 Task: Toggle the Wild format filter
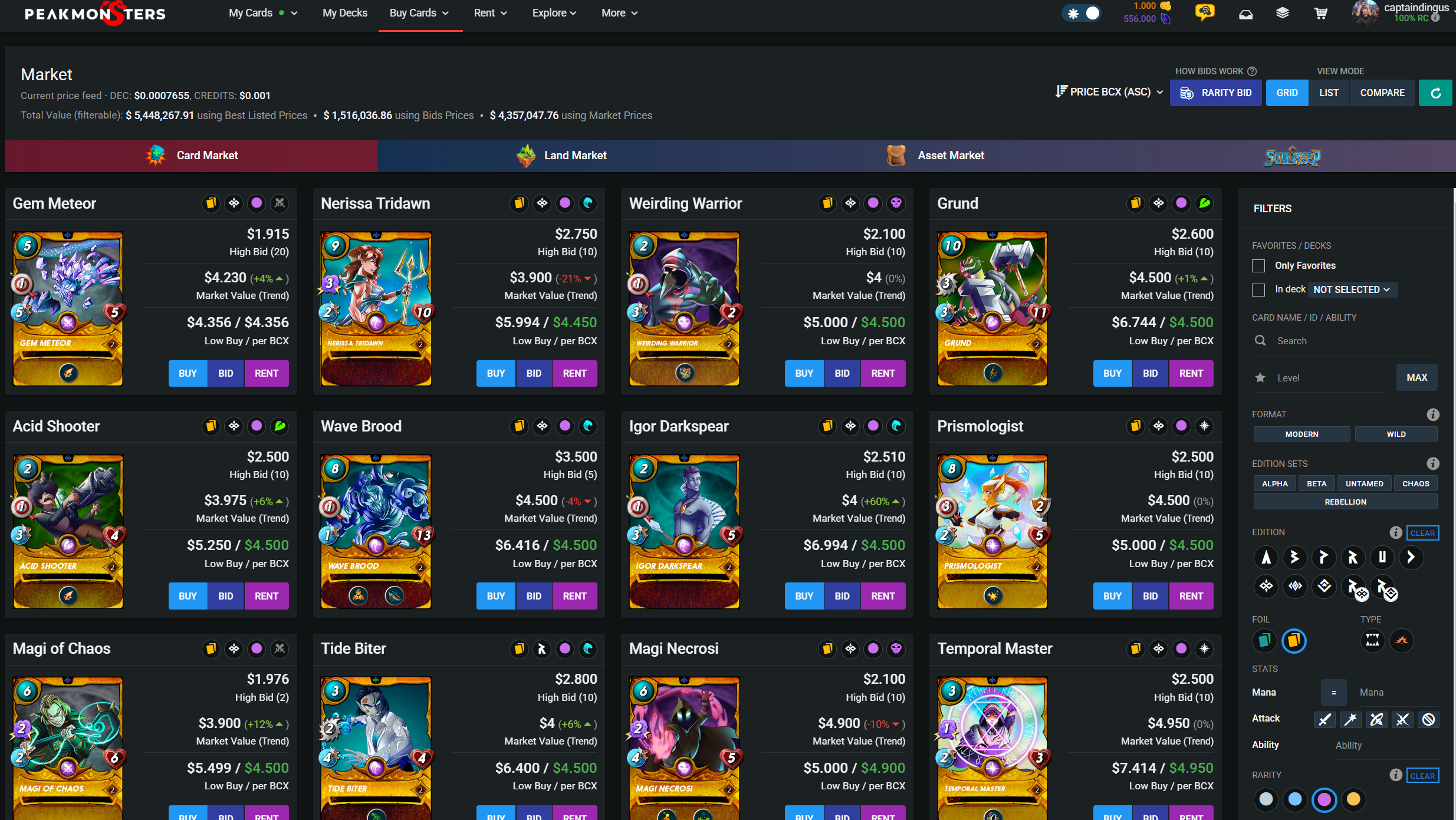pyautogui.click(x=1396, y=434)
